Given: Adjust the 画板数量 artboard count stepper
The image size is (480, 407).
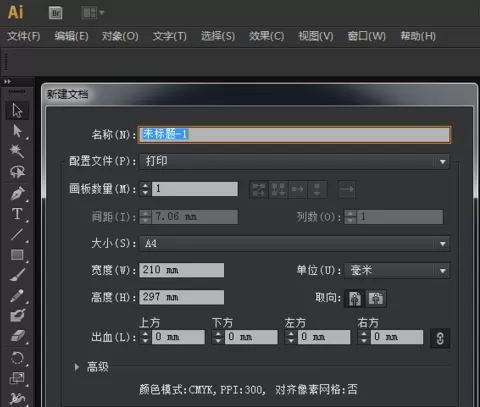Looking at the screenshot, I should click(x=145, y=189).
